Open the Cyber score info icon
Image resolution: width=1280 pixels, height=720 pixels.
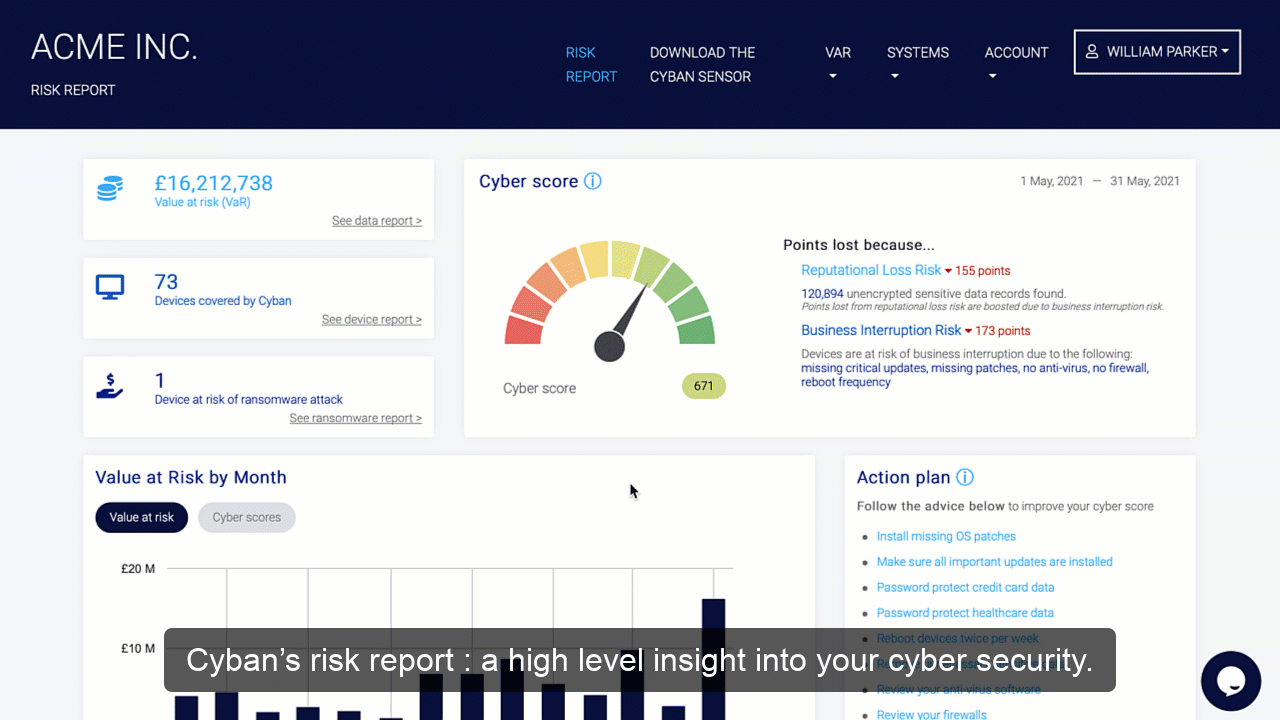593,181
